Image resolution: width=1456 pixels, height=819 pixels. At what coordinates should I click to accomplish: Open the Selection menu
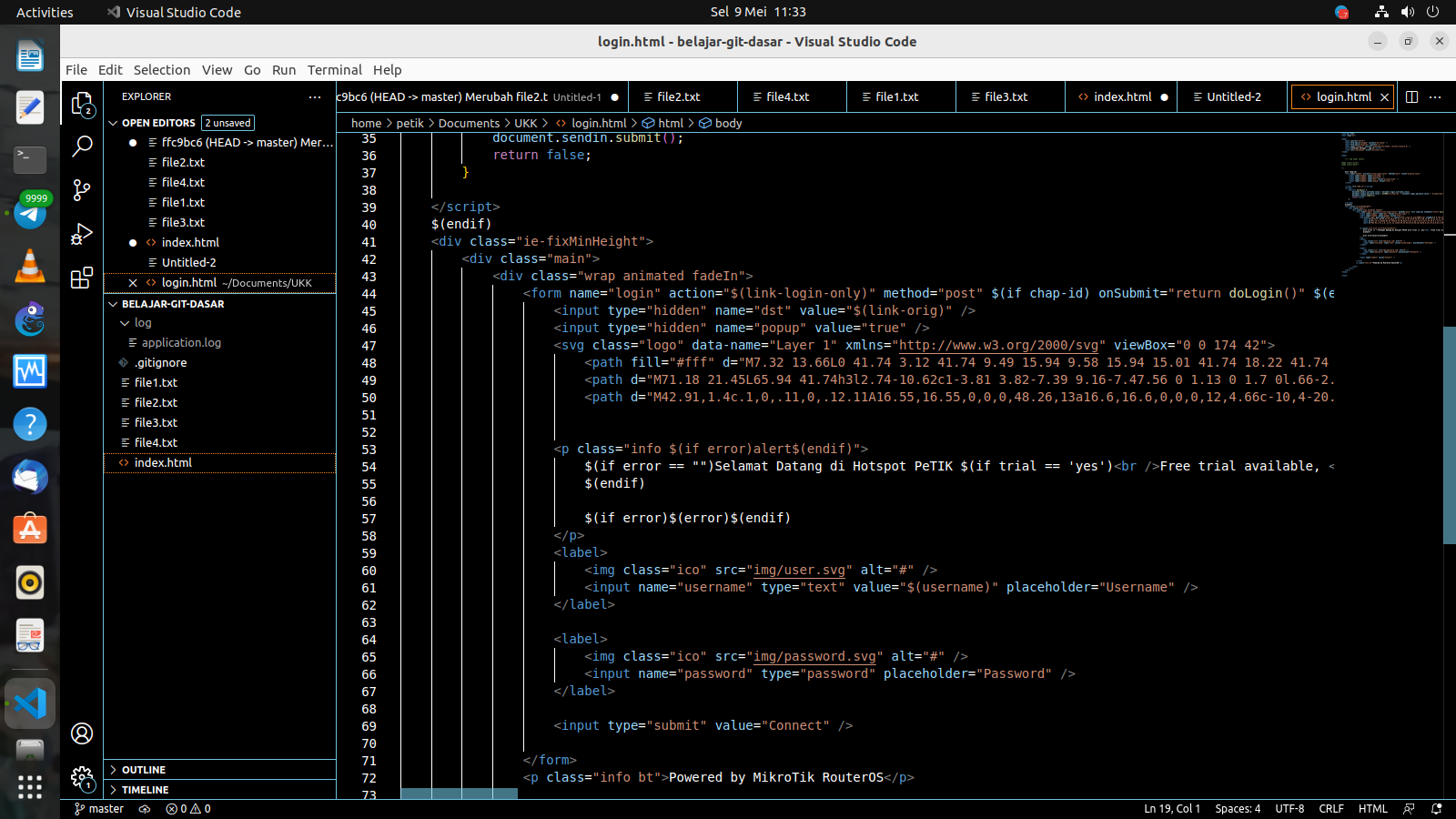coord(162,70)
